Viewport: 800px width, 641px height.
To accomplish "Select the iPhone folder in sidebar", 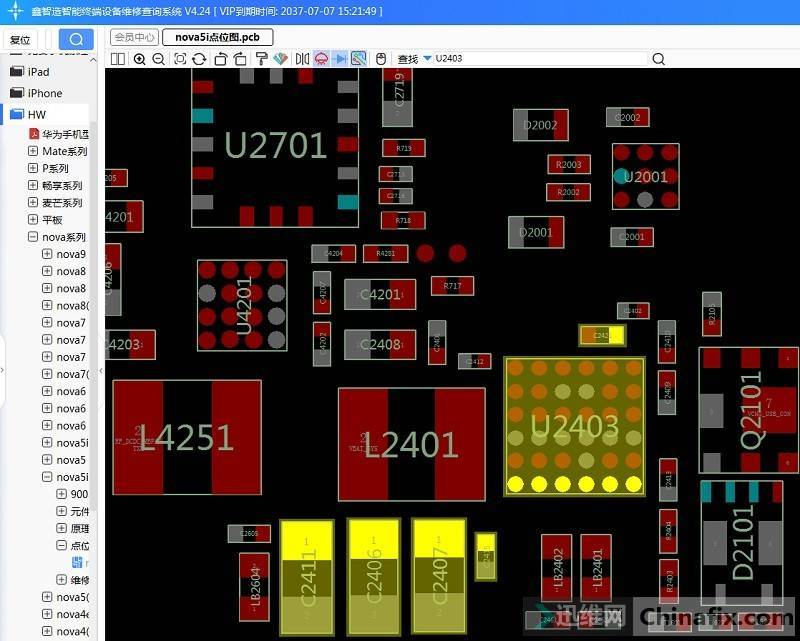I will [x=44, y=93].
